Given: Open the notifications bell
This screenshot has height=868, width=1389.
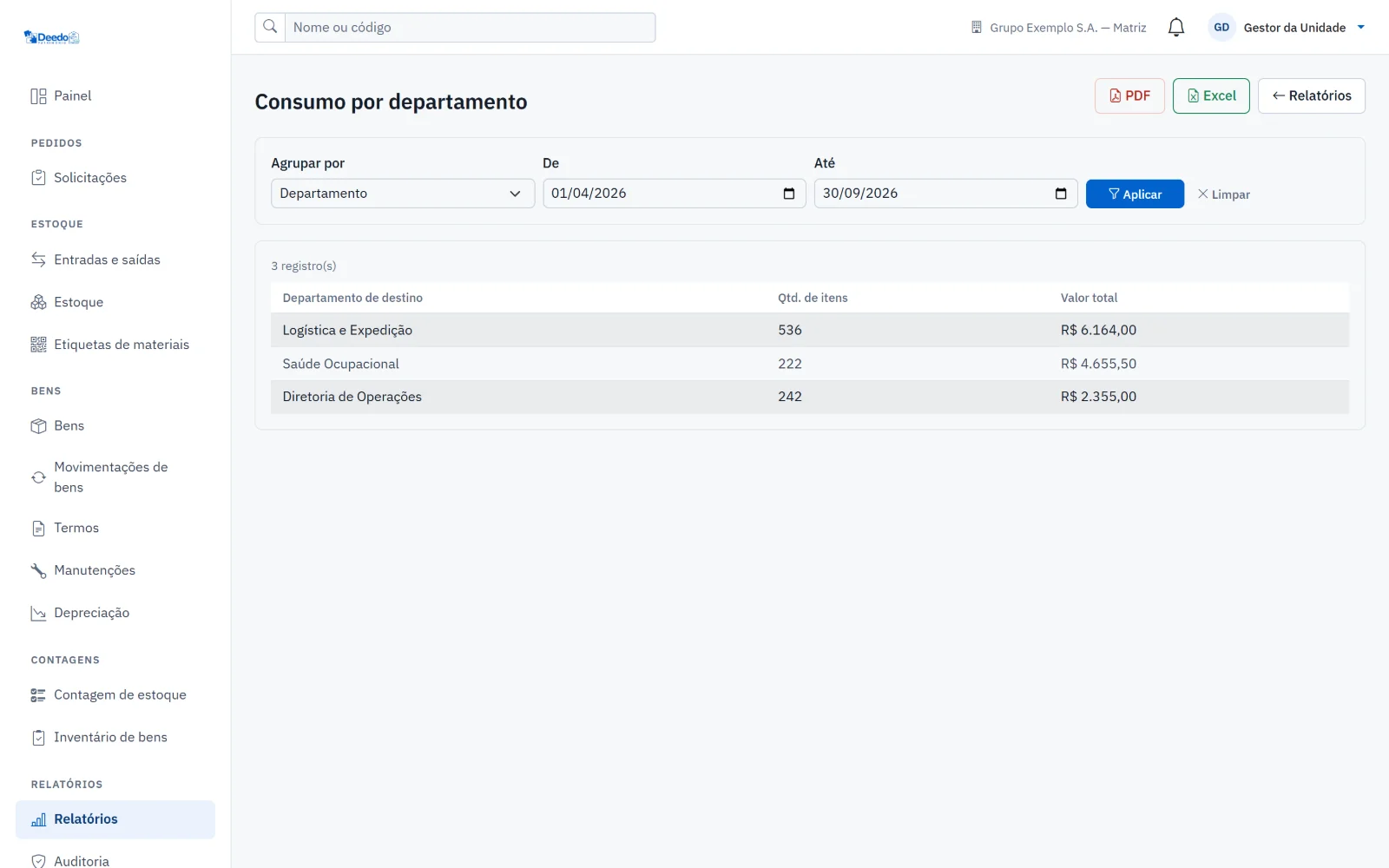Looking at the screenshot, I should [1176, 28].
